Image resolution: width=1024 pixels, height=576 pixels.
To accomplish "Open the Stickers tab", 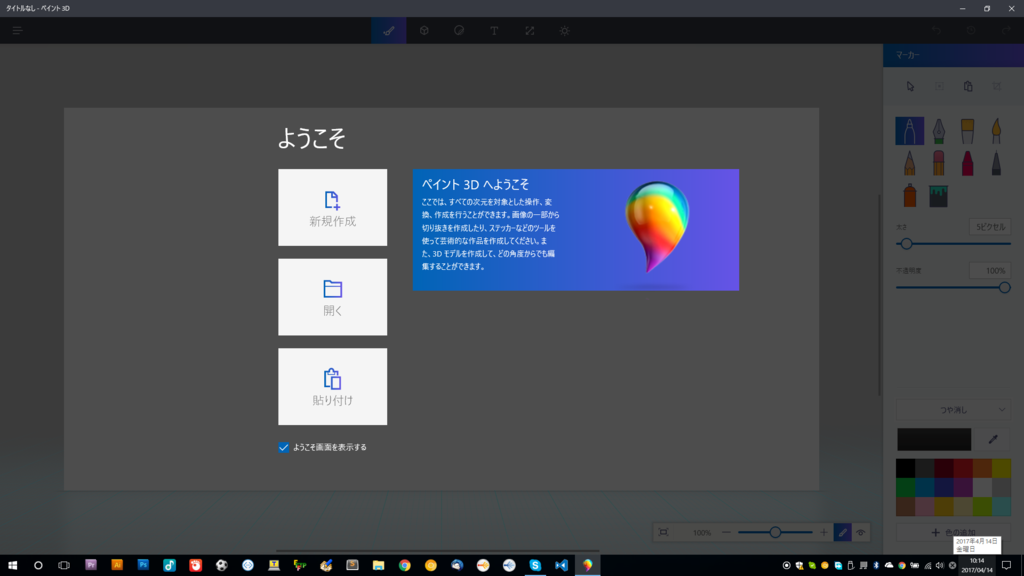I will point(459,31).
